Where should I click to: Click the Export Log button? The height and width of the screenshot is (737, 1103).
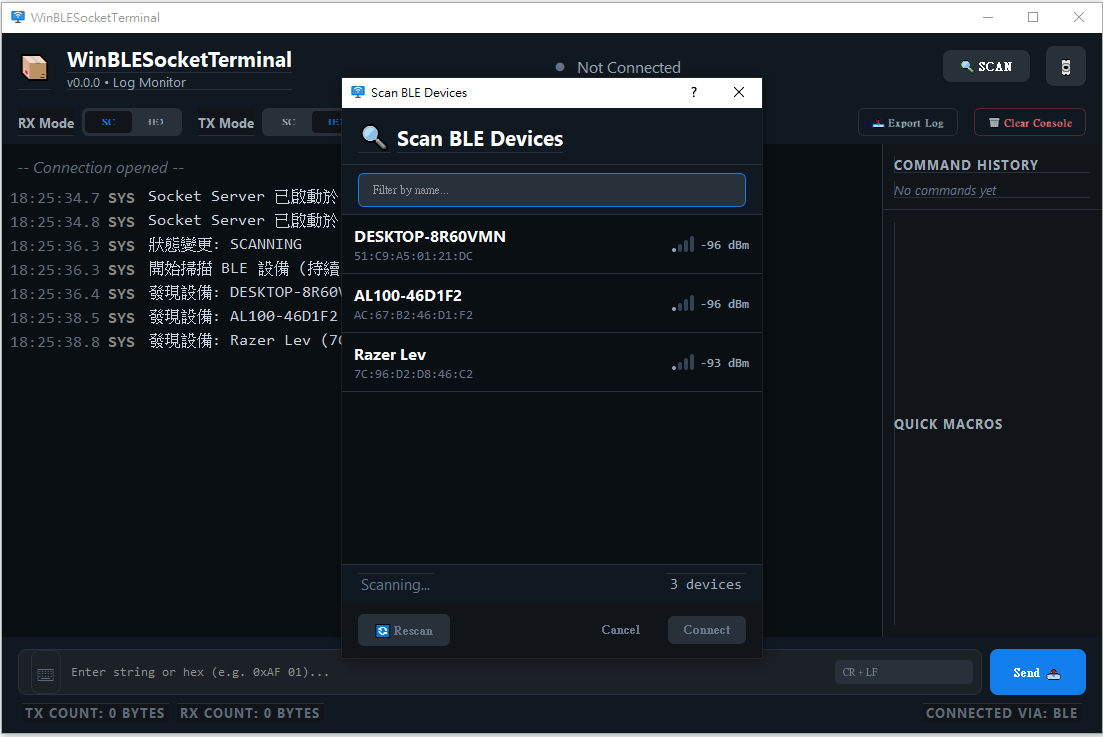click(907, 123)
